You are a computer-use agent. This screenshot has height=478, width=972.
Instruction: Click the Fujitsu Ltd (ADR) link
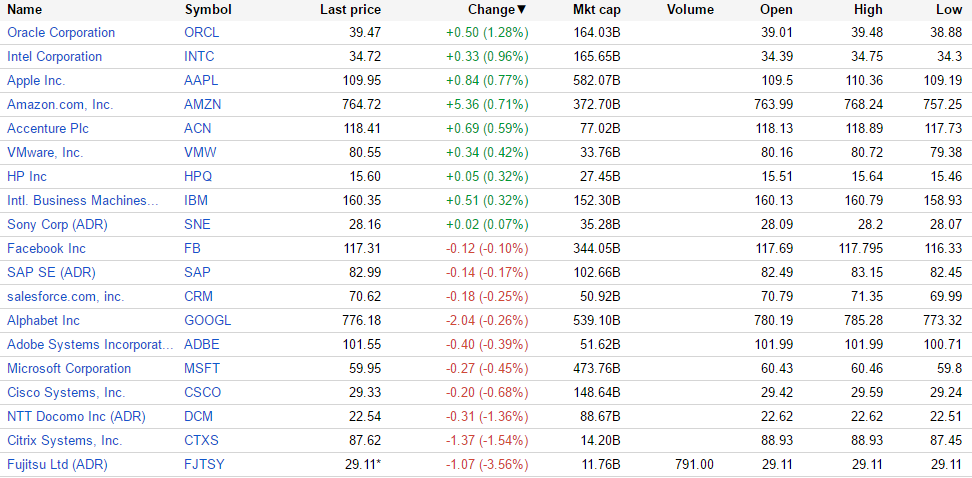[x=57, y=465]
